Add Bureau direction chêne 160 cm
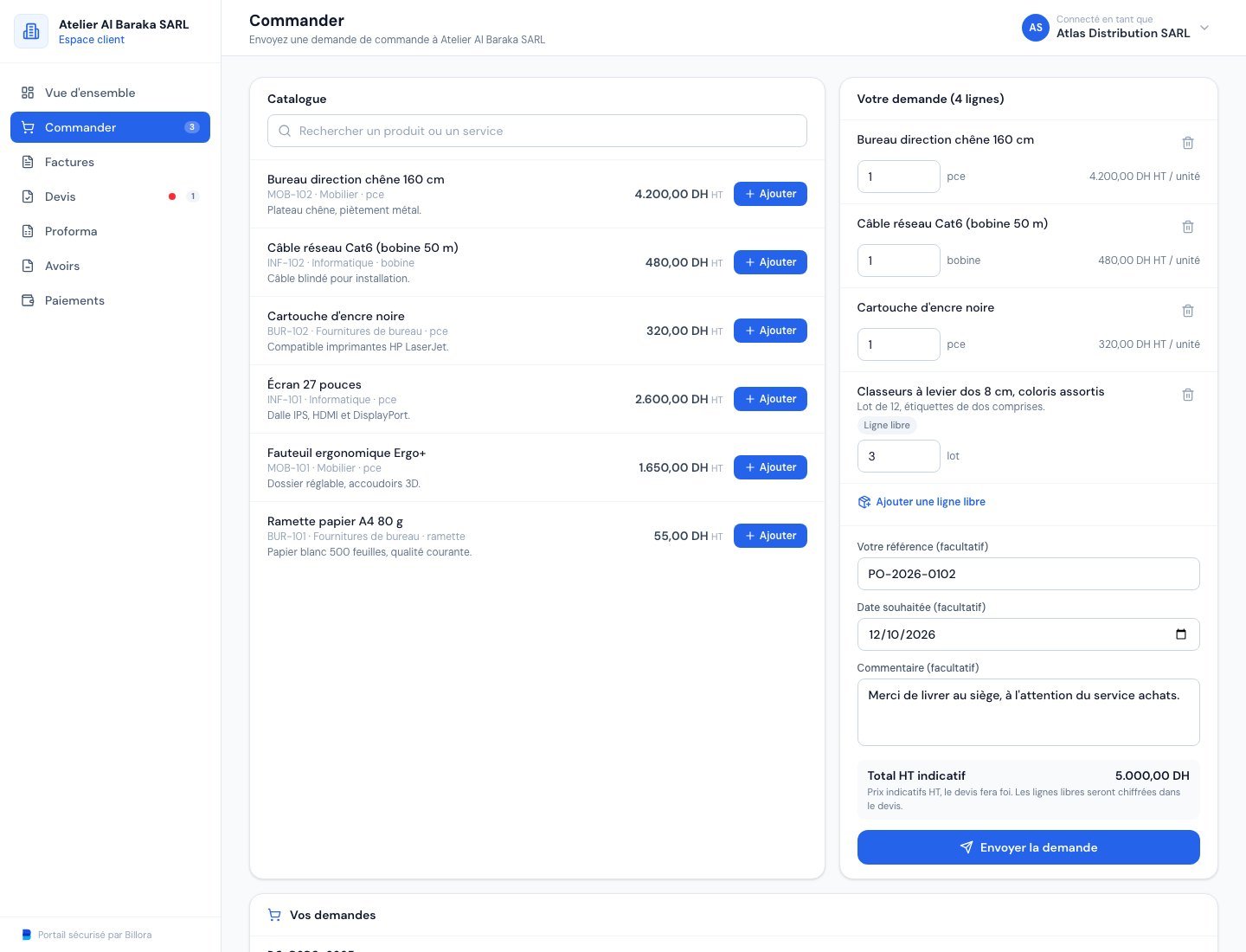The width and height of the screenshot is (1246, 952). click(x=770, y=194)
